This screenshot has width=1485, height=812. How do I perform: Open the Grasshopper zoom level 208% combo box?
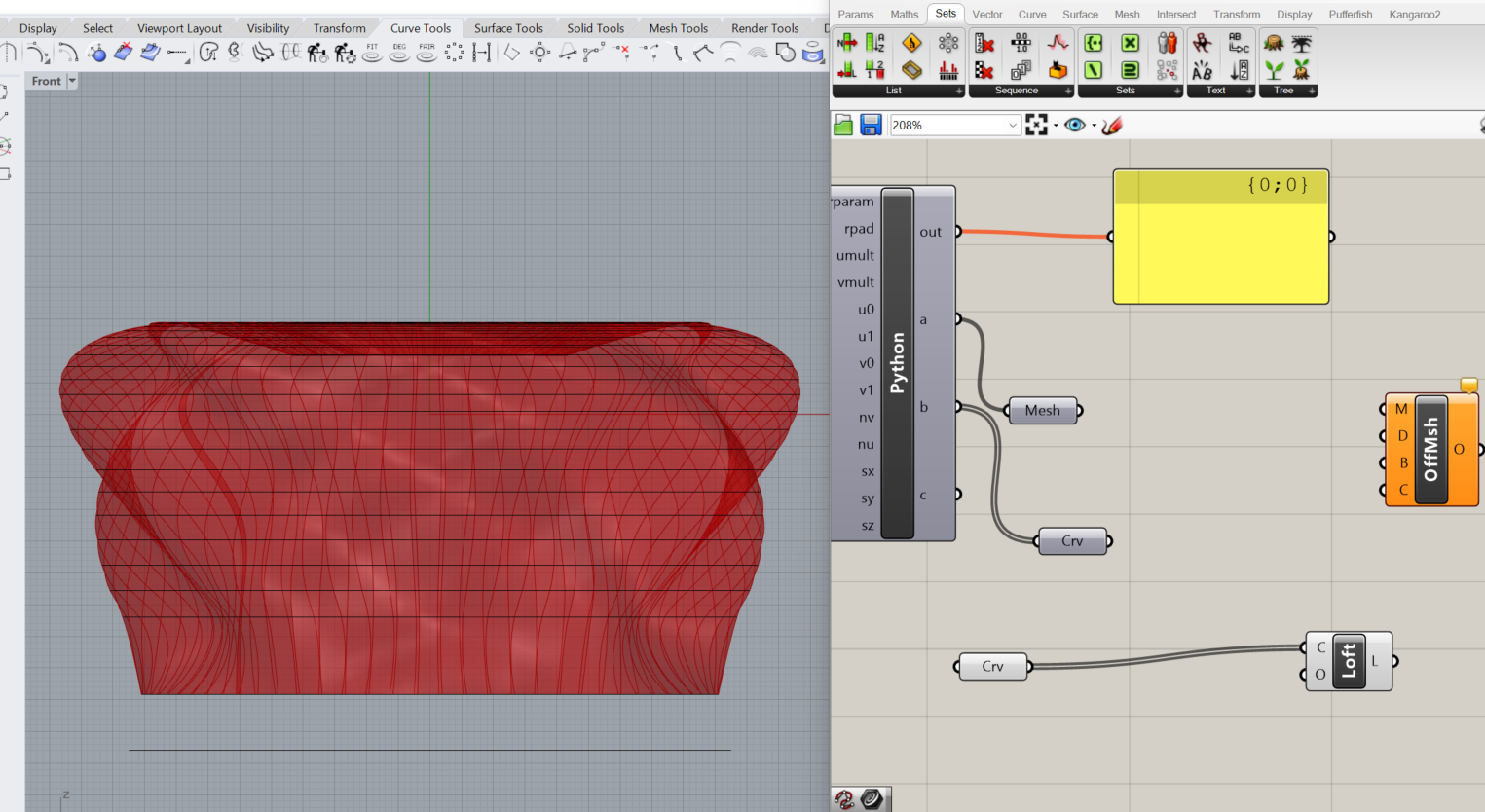954,125
